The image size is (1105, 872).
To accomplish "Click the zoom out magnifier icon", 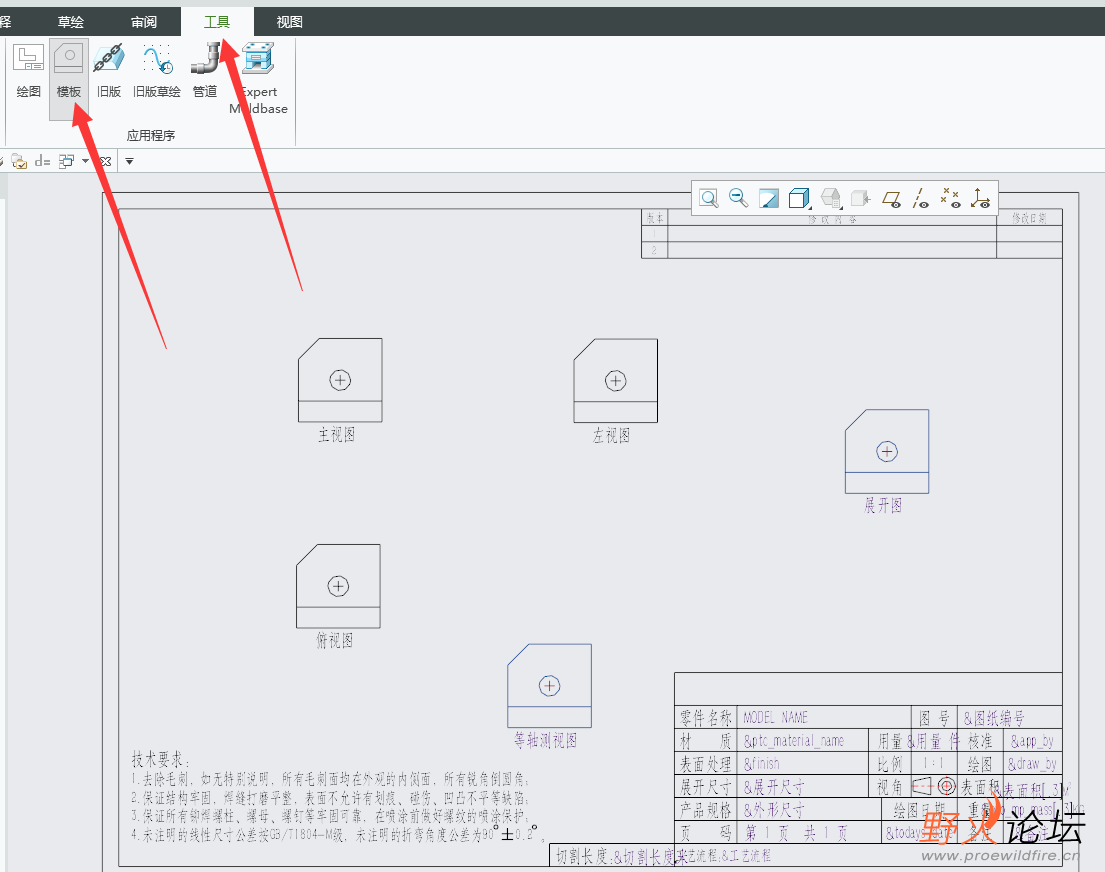I will (739, 198).
